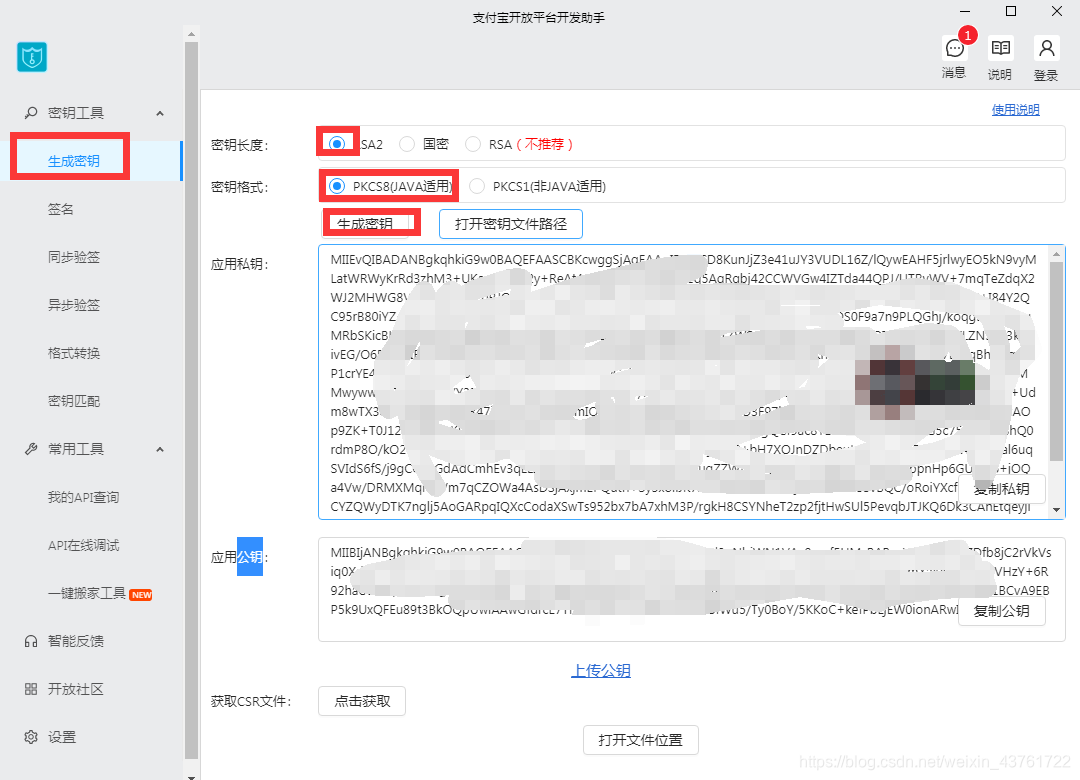Select the RSA (不推荐) radio option

(x=473, y=143)
